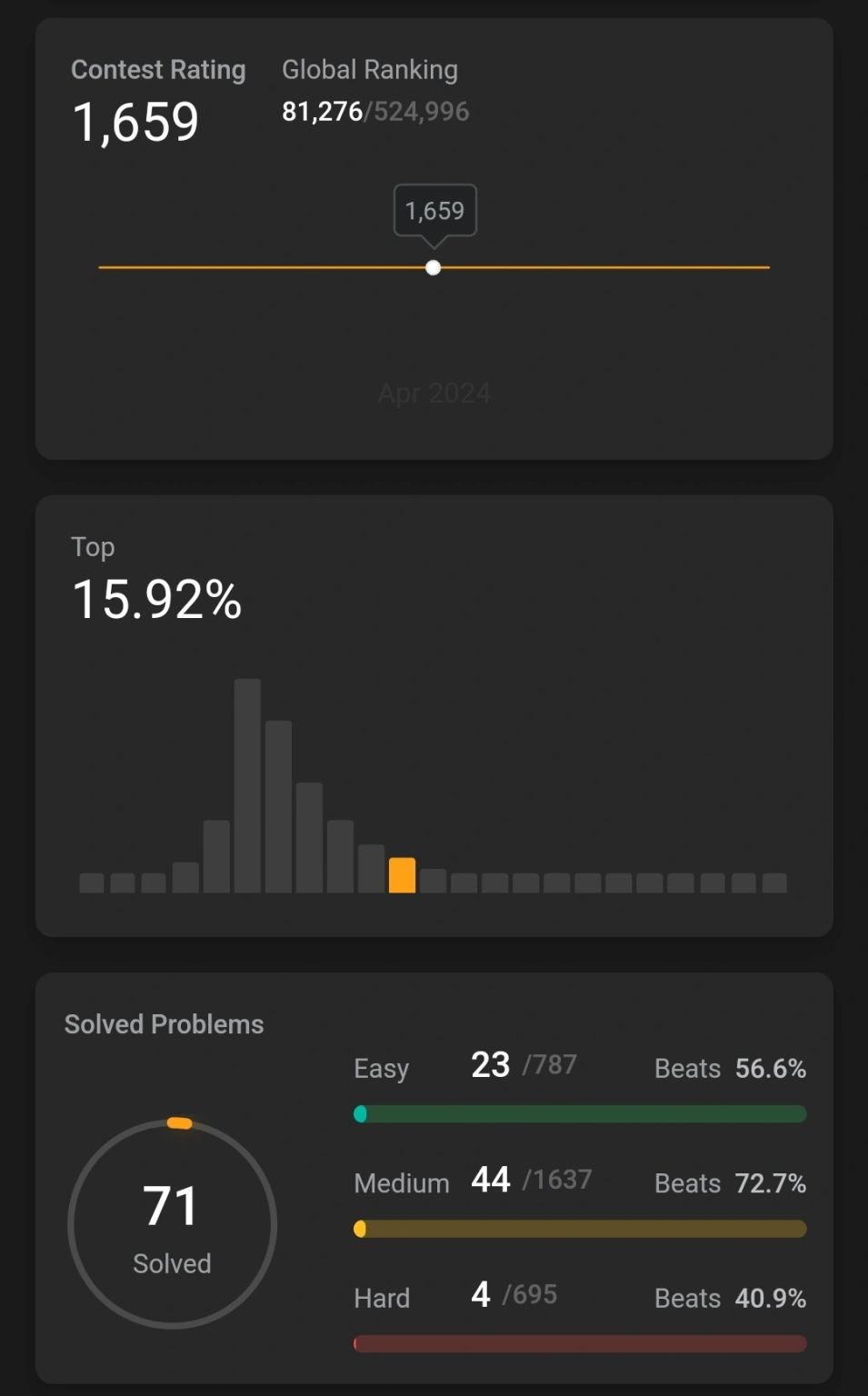Viewport: 868px width, 1396px height.
Task: Click the 71 Solved circular indicator
Action: pos(173,1224)
